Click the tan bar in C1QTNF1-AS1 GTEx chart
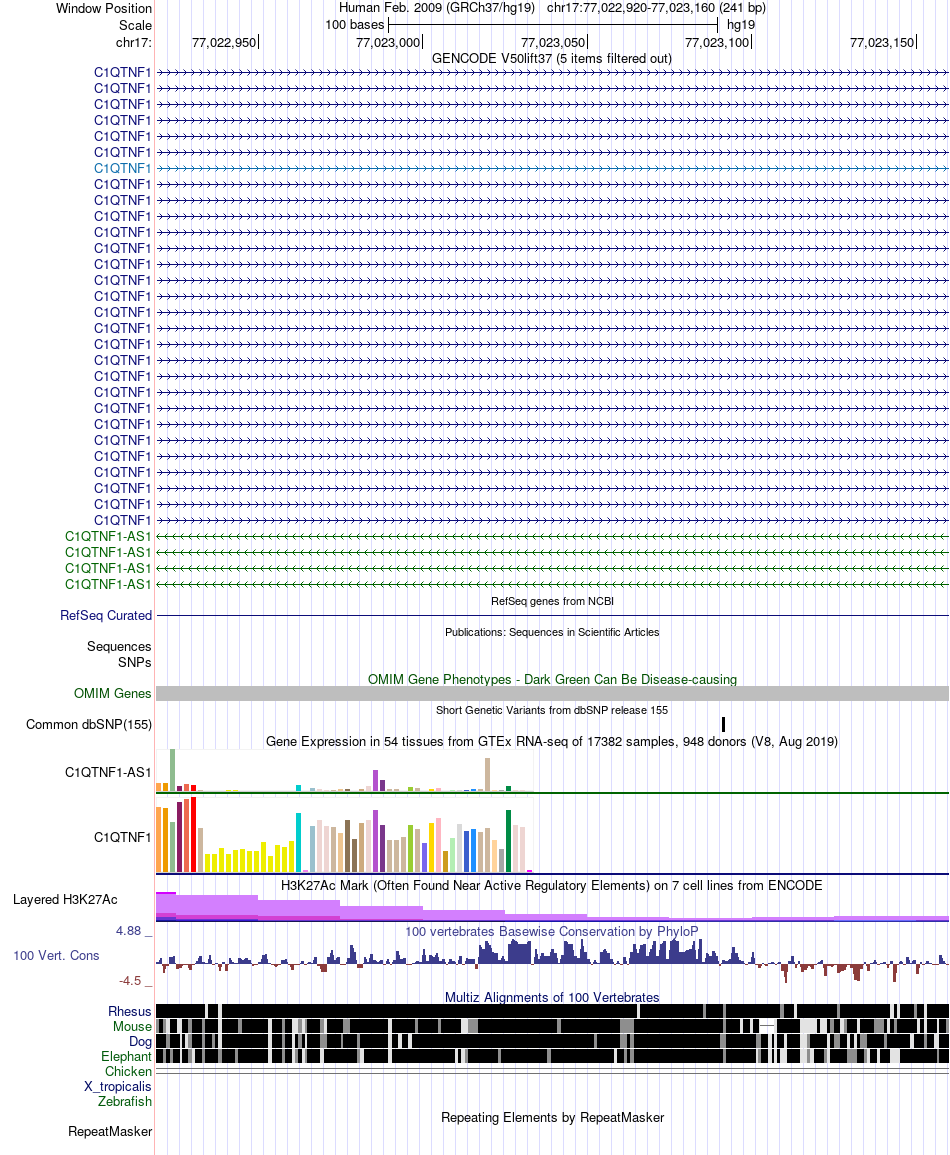Screen dimensions: 950x1155 click(488, 775)
